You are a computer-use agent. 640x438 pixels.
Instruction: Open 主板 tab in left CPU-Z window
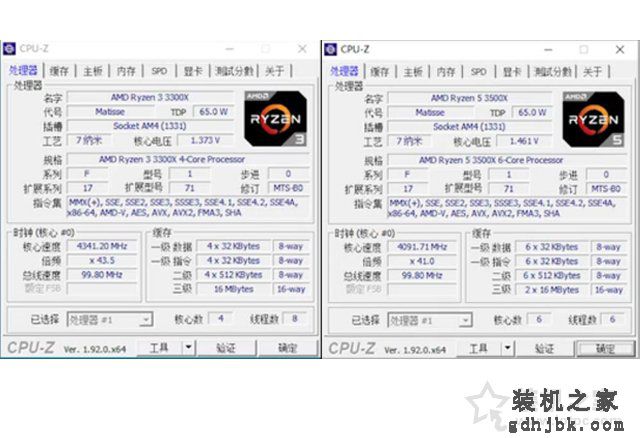(93, 71)
